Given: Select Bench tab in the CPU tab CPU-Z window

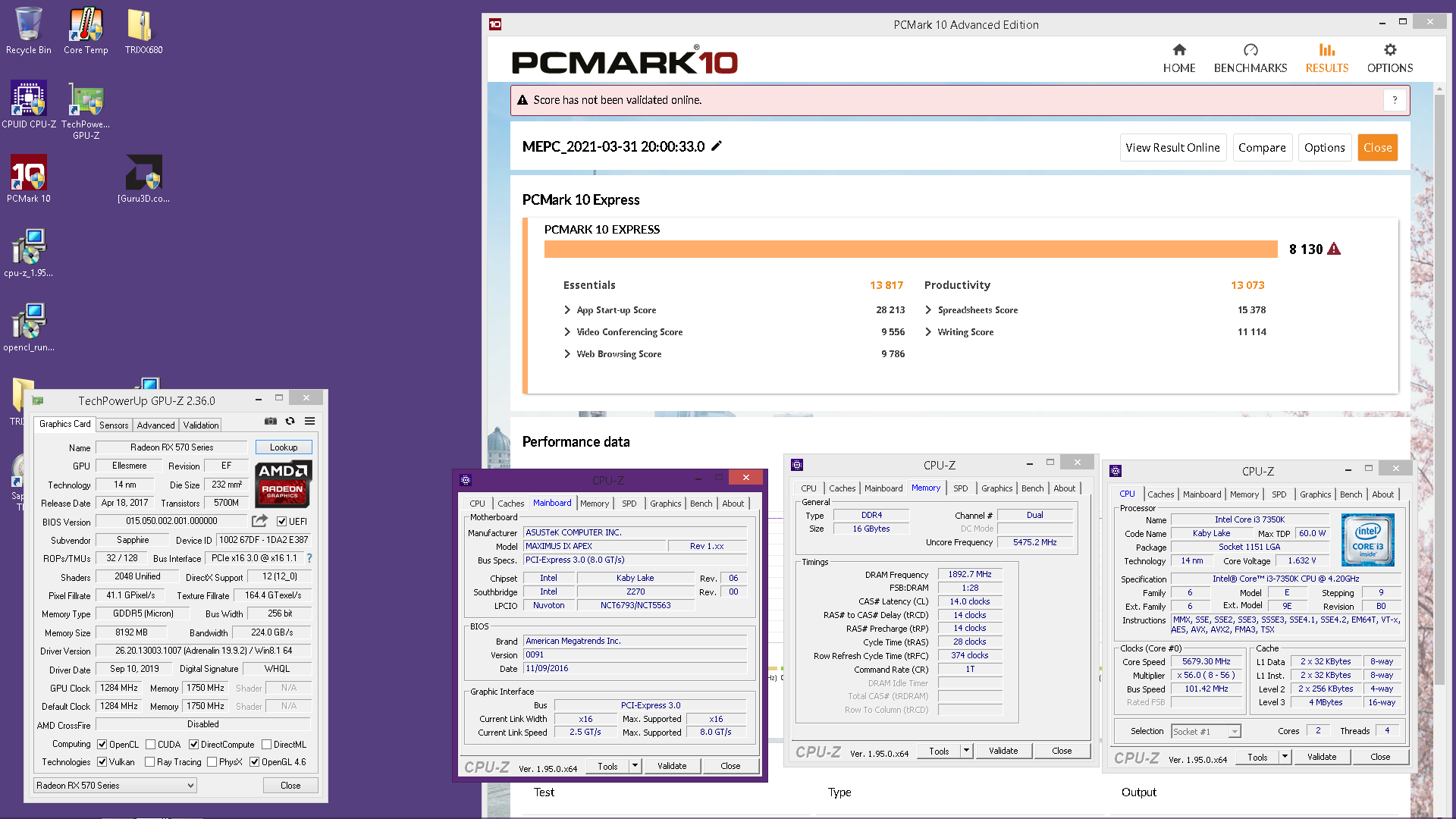Looking at the screenshot, I should click(1351, 494).
